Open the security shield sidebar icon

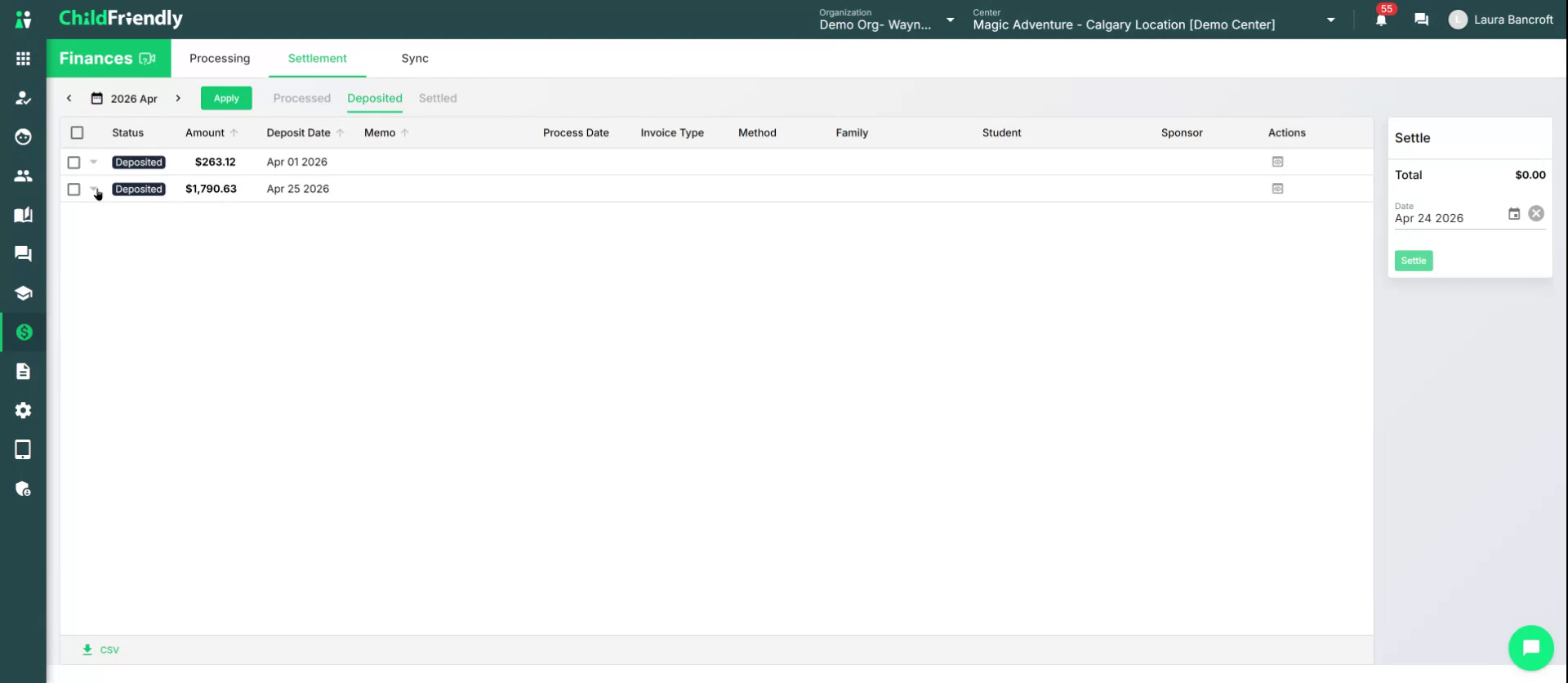point(23,489)
